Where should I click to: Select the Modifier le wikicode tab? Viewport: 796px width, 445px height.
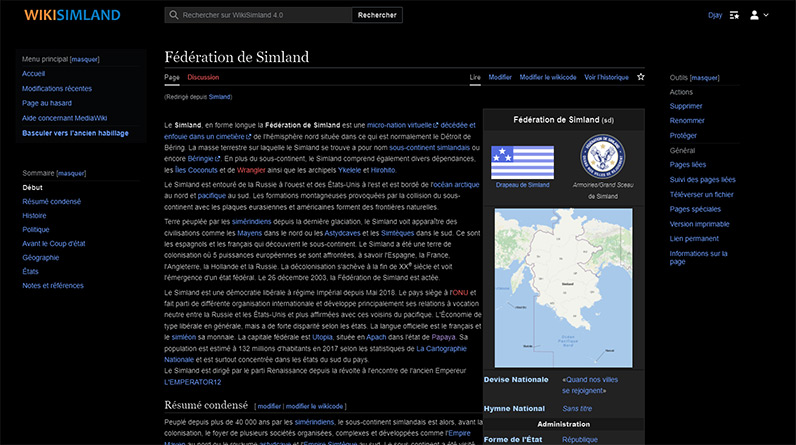[547, 77]
